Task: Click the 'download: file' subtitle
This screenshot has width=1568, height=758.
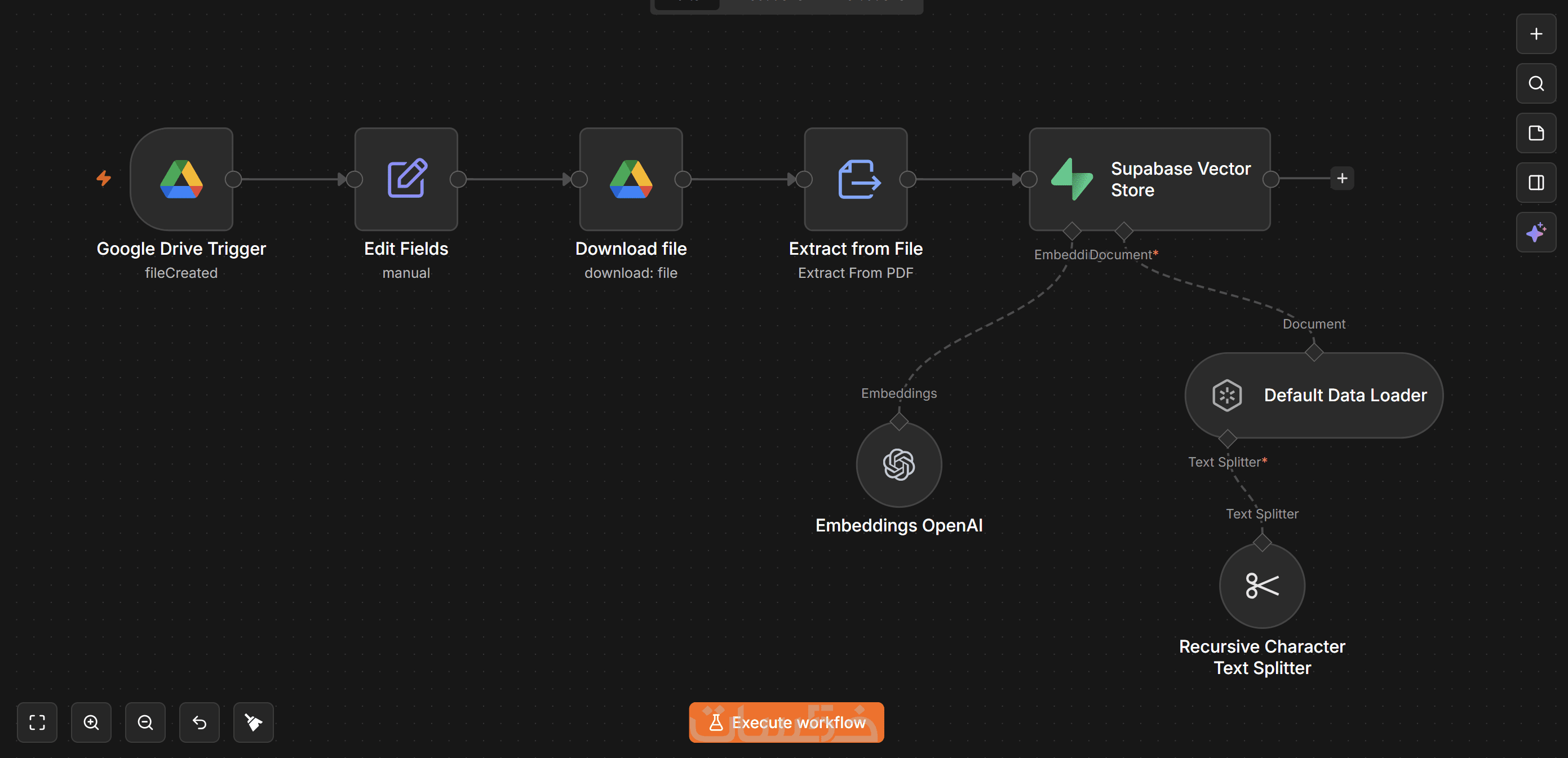Action: (x=631, y=273)
